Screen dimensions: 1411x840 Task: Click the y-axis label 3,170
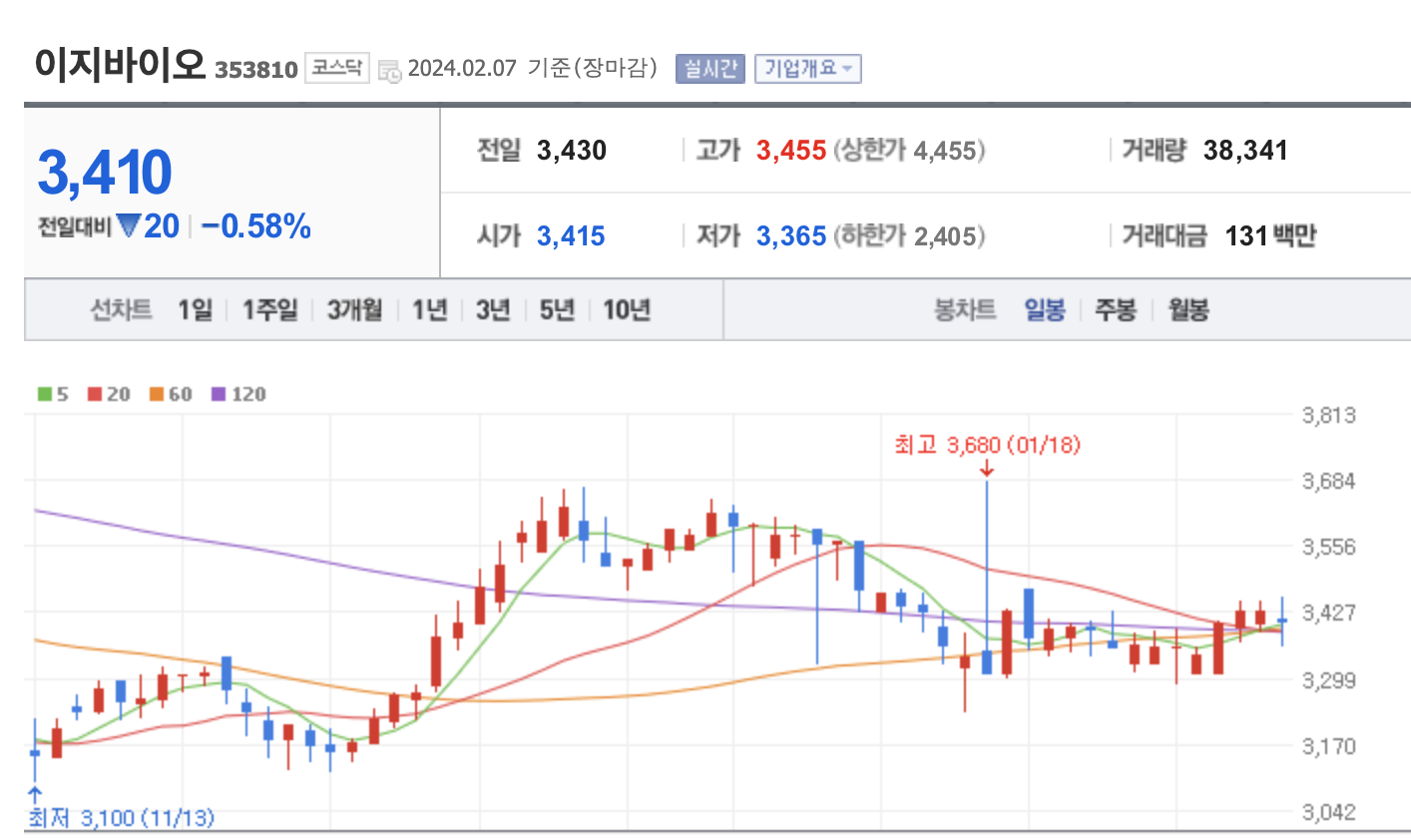coord(1329,746)
